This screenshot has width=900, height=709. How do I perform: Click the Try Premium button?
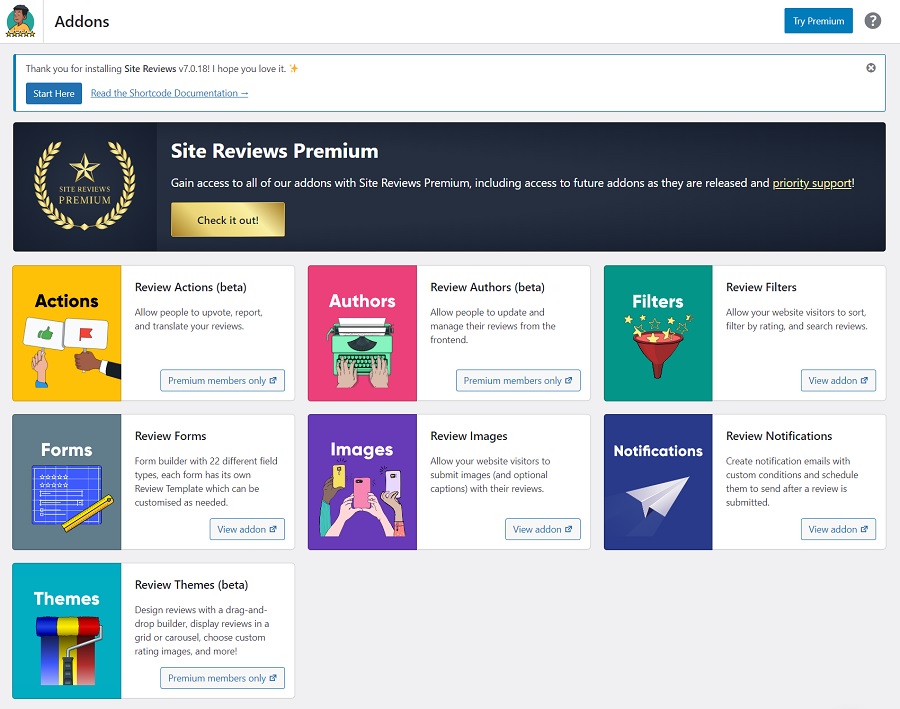(818, 21)
